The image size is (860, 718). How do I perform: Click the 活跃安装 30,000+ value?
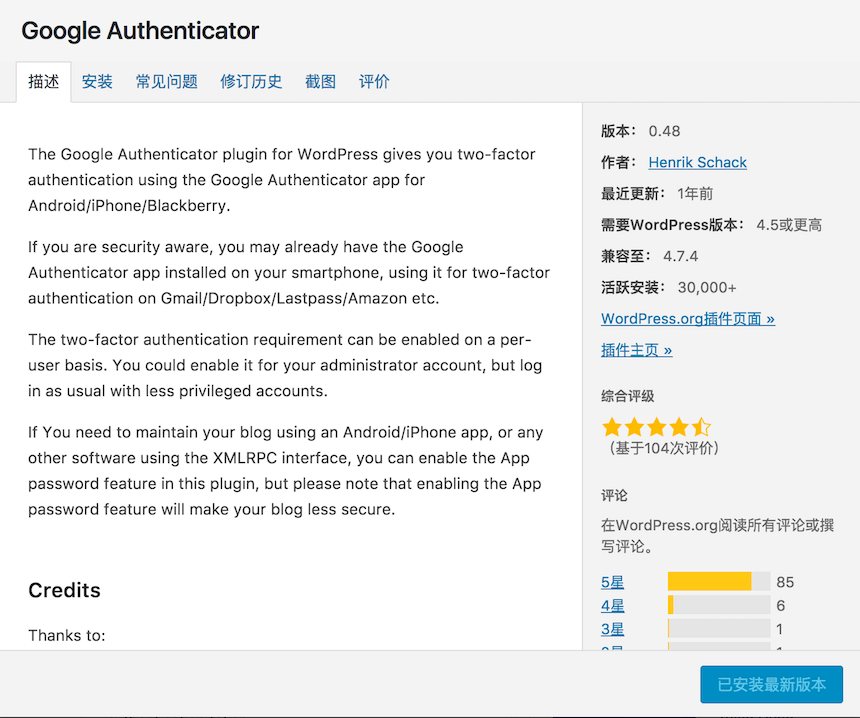(x=707, y=287)
